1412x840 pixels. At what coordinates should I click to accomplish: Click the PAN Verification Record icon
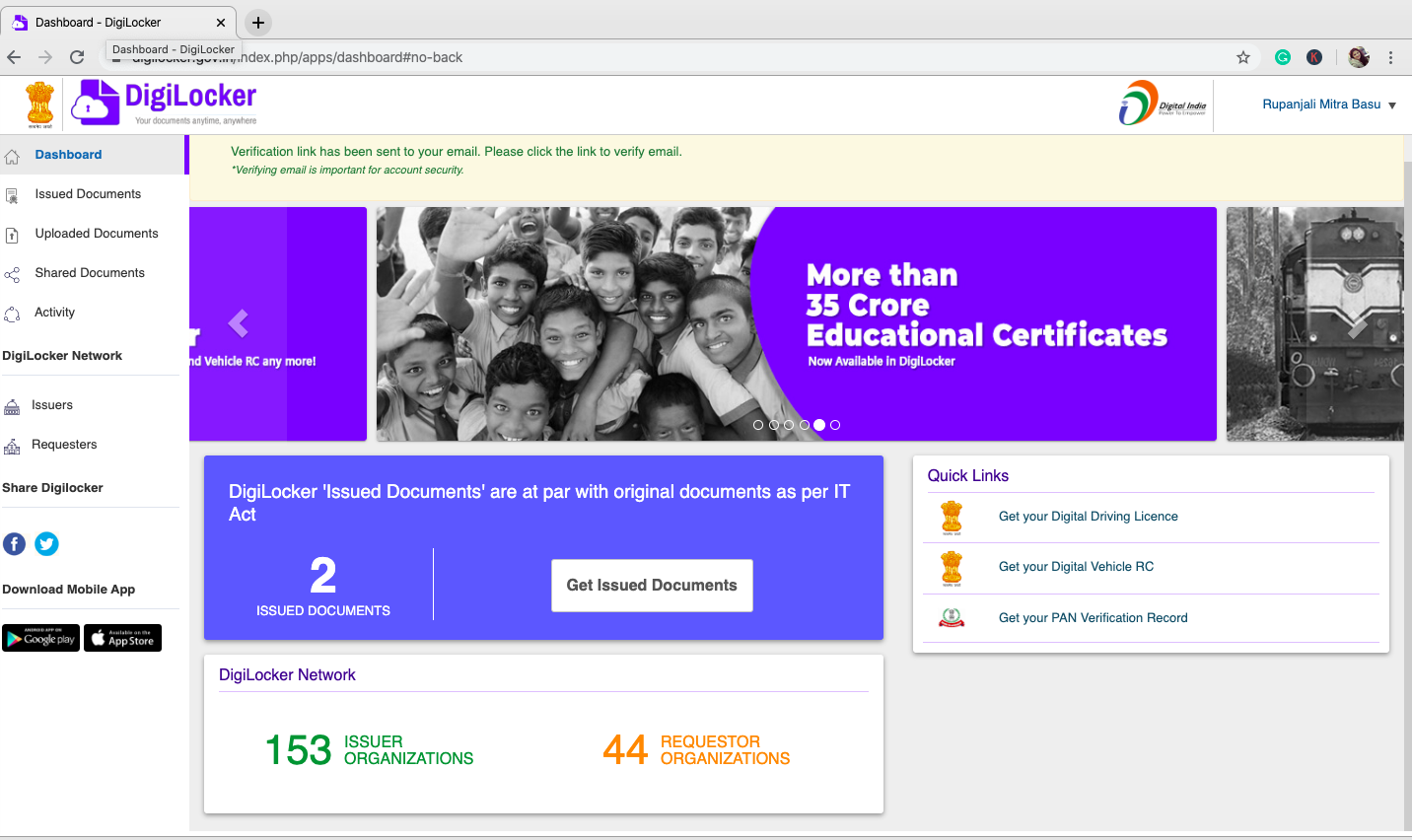click(952, 618)
